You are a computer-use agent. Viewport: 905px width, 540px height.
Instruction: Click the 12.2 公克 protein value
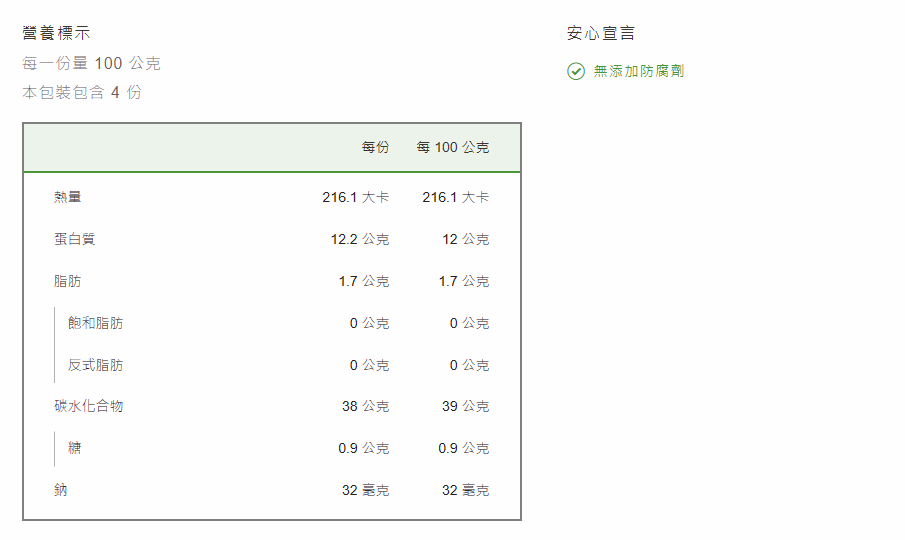pyautogui.click(x=359, y=239)
